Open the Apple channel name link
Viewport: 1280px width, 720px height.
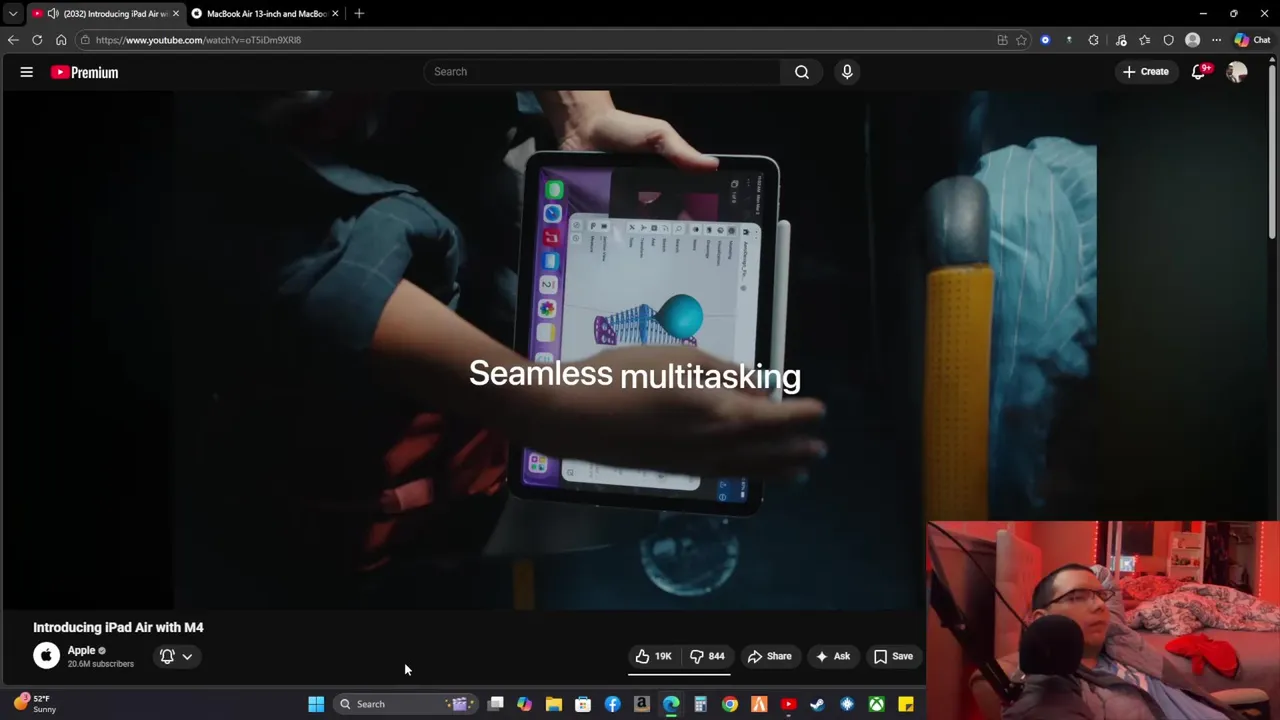pos(81,650)
